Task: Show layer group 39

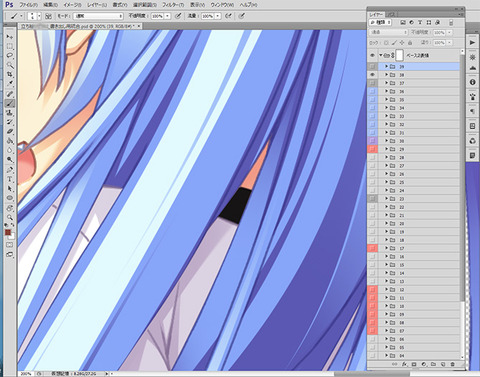Action: click(x=372, y=67)
